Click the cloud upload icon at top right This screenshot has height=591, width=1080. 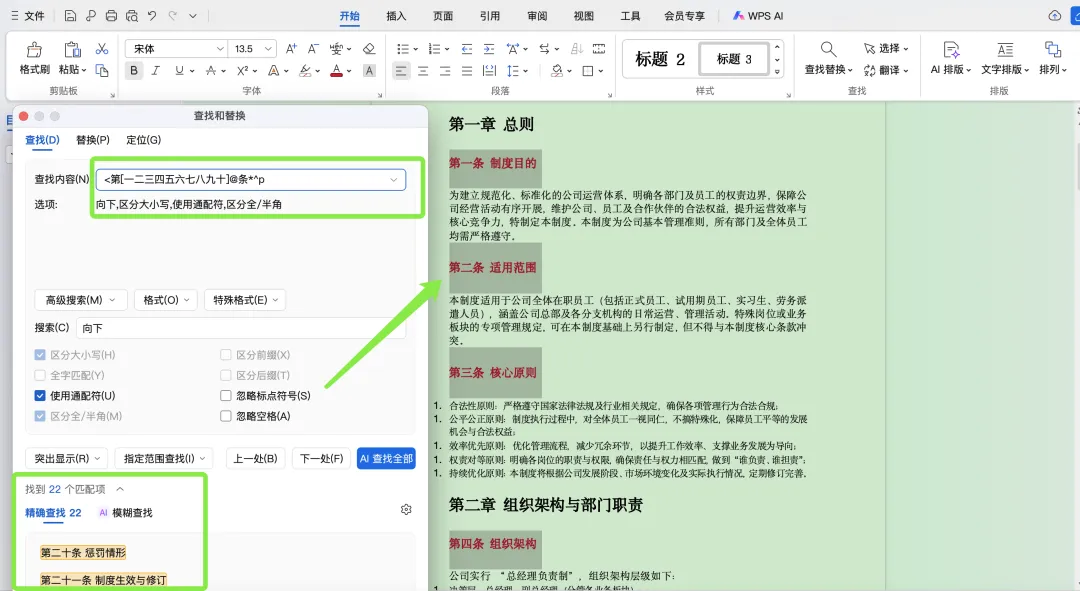pos(1055,15)
